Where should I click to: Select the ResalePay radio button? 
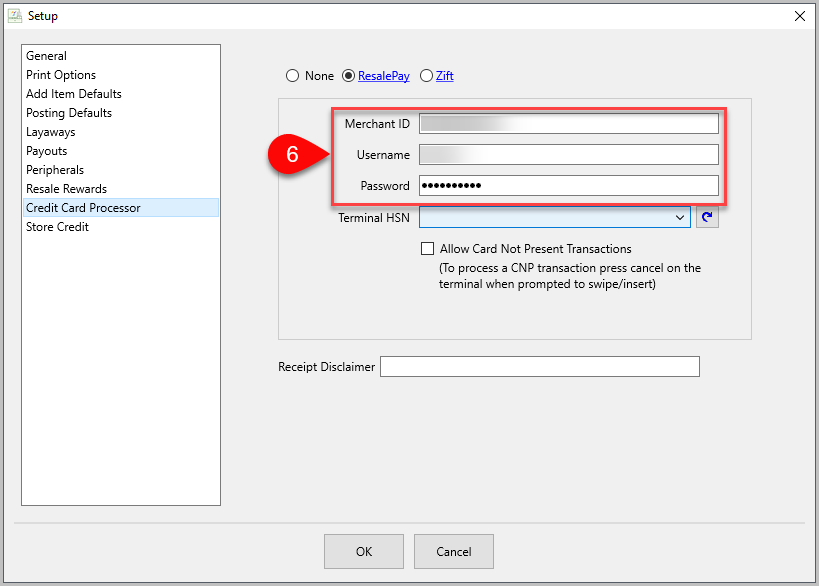[x=348, y=76]
